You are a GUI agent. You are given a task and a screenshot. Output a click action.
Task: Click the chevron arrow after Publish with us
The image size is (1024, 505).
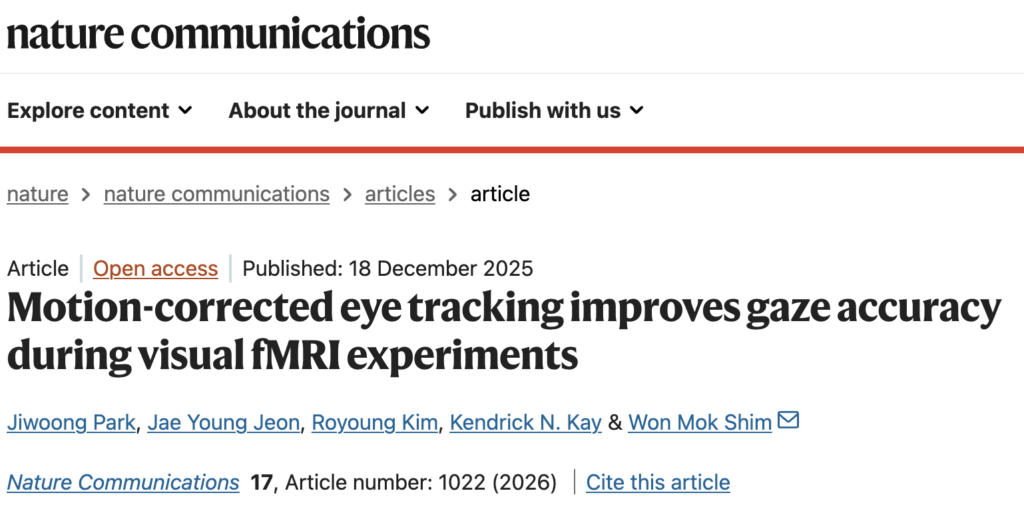pyautogui.click(x=637, y=110)
